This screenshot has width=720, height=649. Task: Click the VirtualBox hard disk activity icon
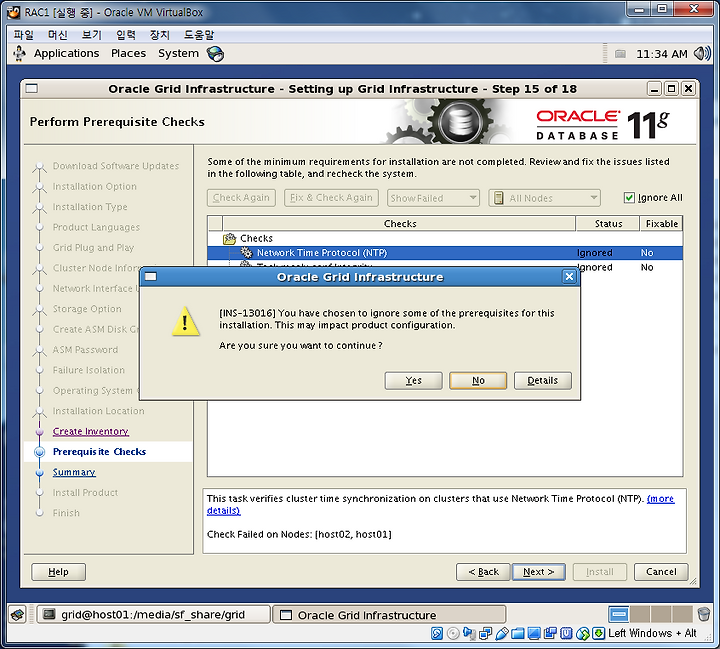(437, 634)
